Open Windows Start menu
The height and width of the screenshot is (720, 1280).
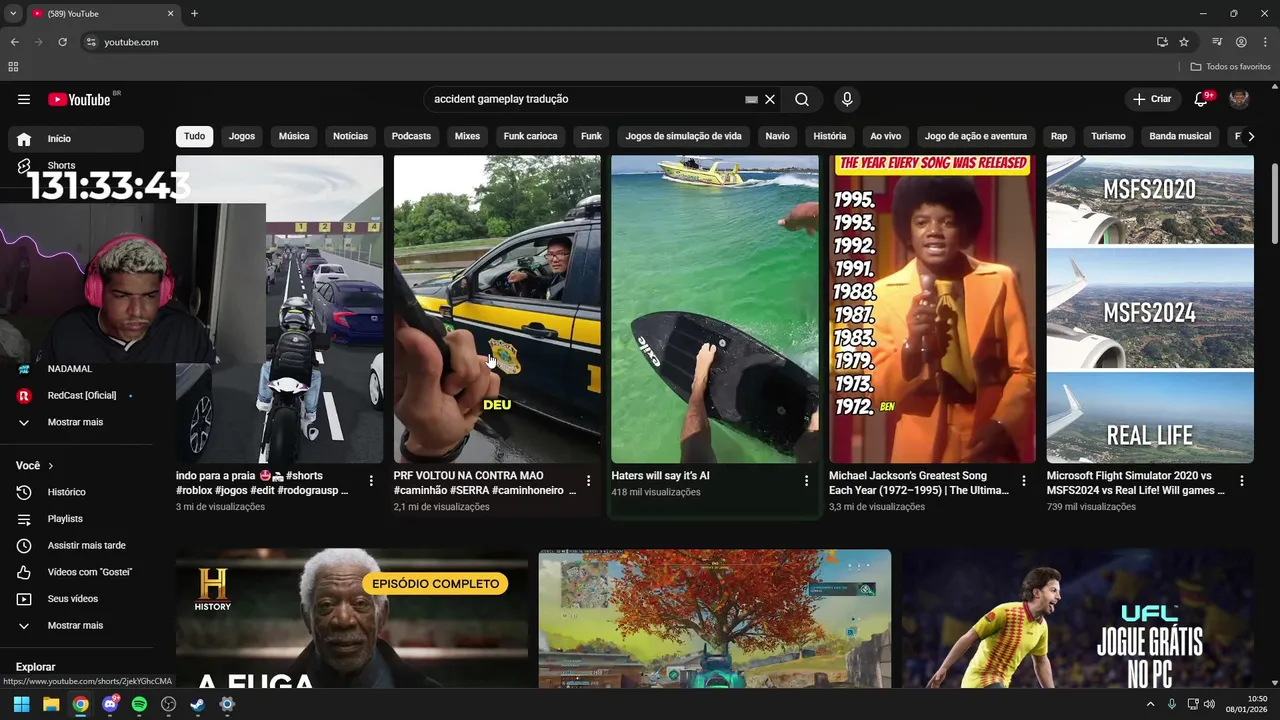click(21, 704)
